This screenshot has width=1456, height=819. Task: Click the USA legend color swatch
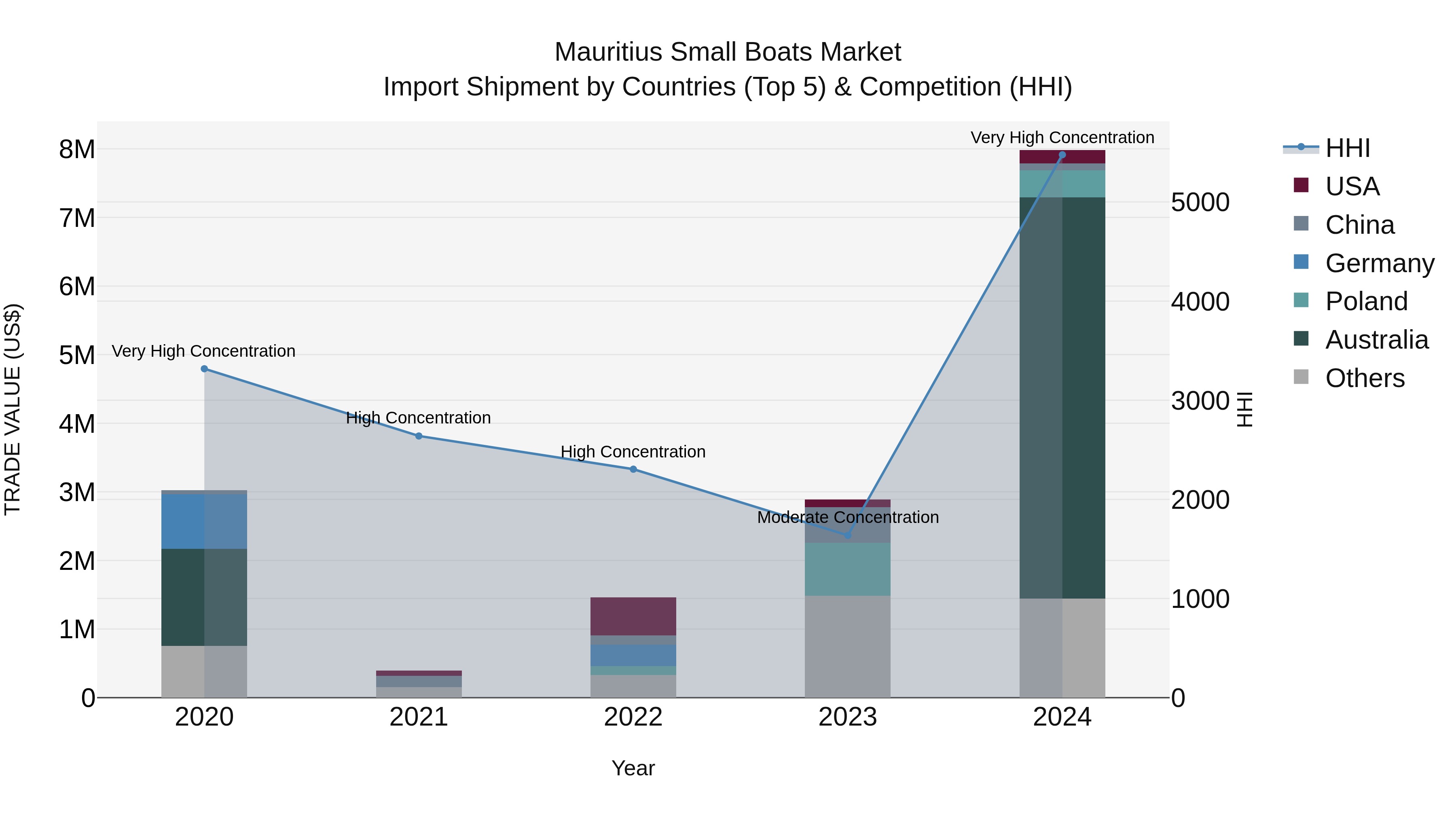pos(1301,185)
